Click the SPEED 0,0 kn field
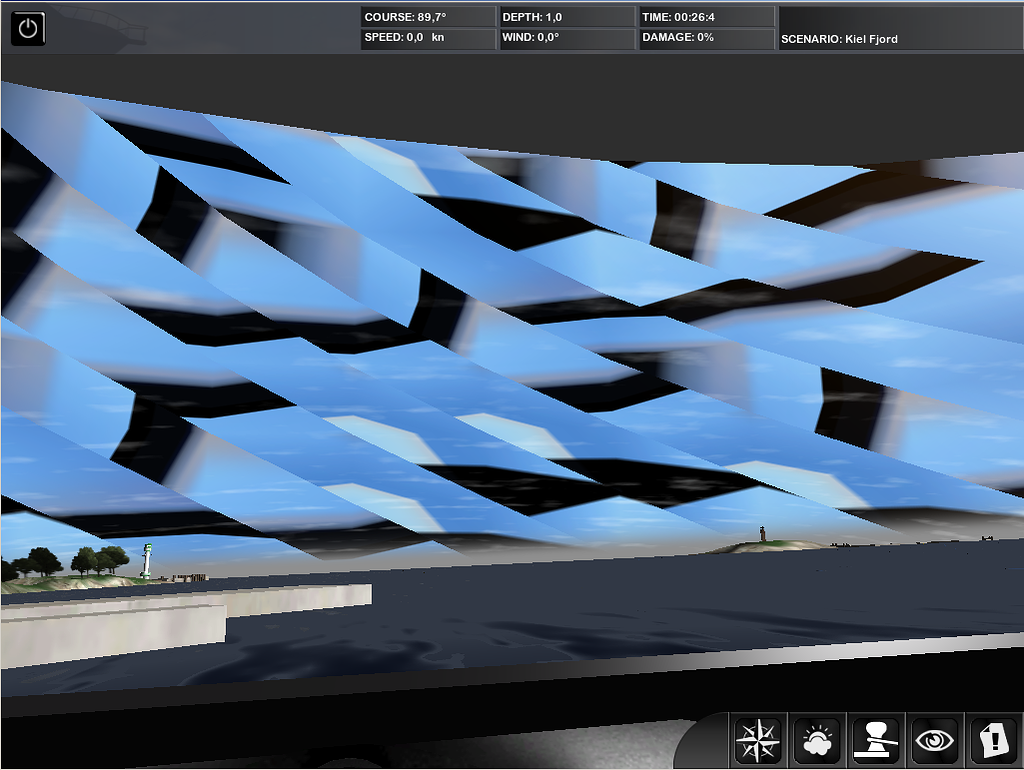Viewport: 1024px width, 770px height. 428,38
